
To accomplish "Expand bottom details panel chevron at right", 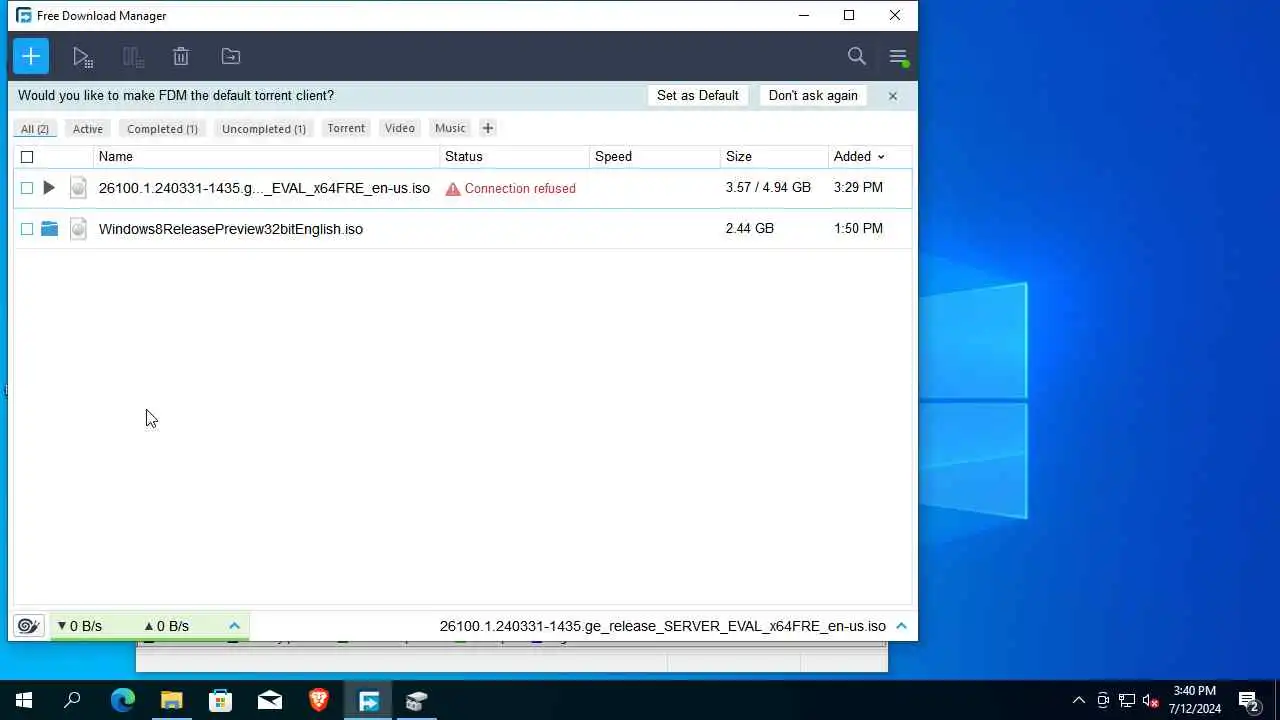I will pos(901,626).
